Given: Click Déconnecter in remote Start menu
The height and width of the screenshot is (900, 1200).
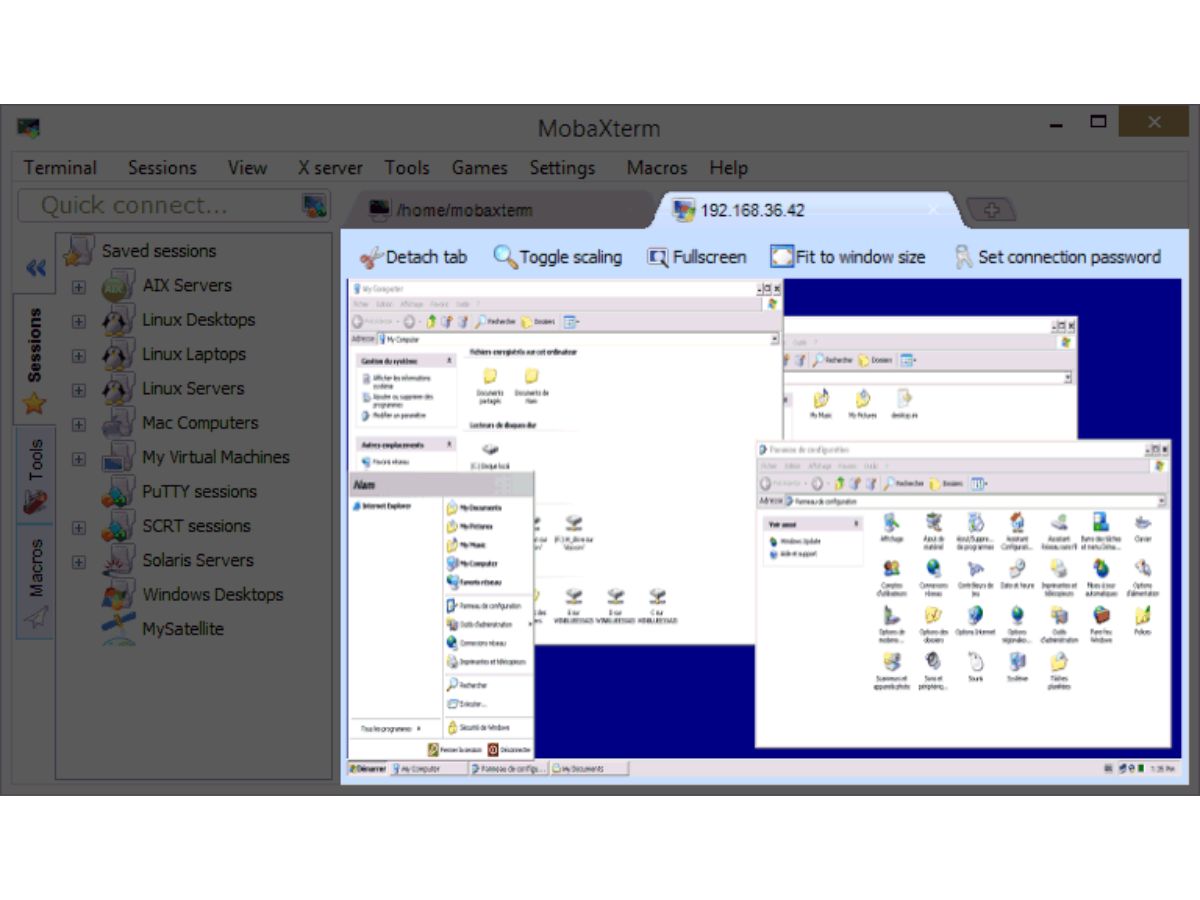Looking at the screenshot, I should click(509, 749).
